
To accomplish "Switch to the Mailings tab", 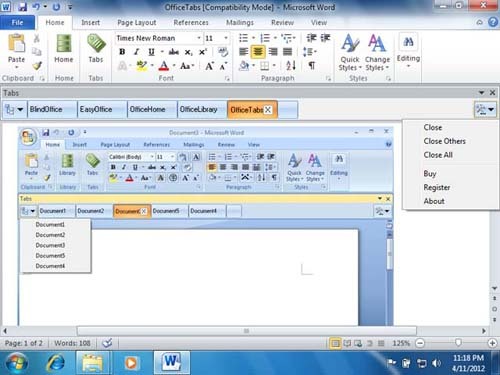I will point(240,22).
